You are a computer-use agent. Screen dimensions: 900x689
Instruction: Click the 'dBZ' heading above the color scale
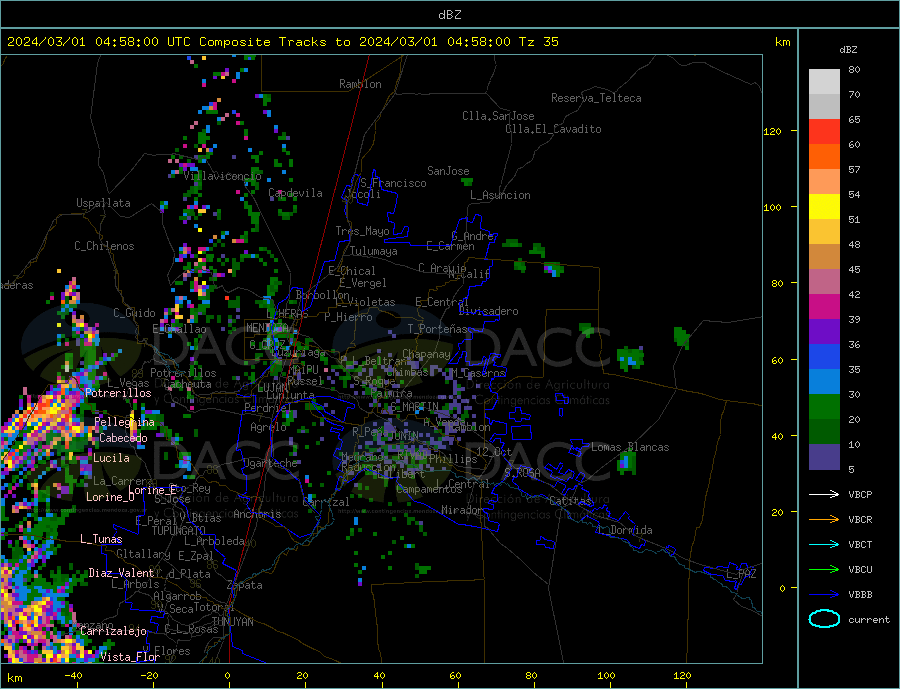848,50
